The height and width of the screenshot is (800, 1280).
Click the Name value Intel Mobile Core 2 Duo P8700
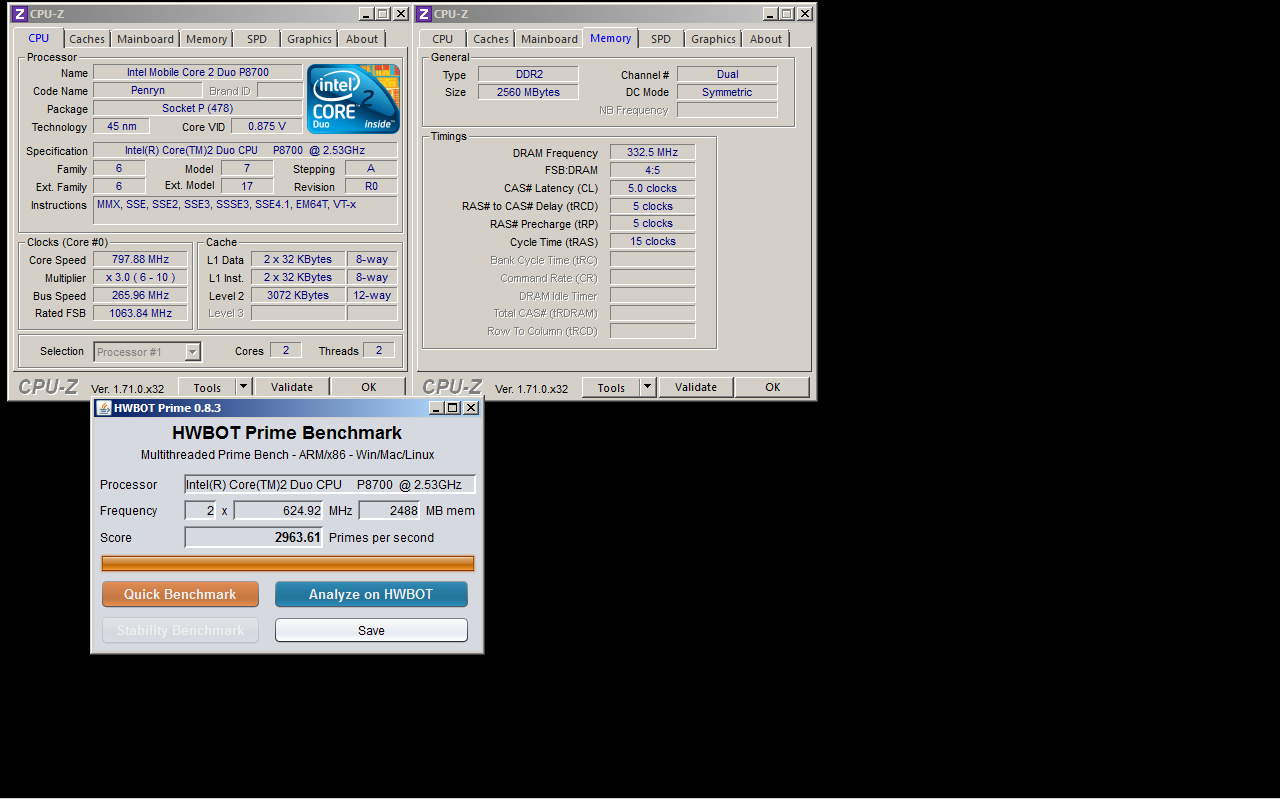point(197,73)
